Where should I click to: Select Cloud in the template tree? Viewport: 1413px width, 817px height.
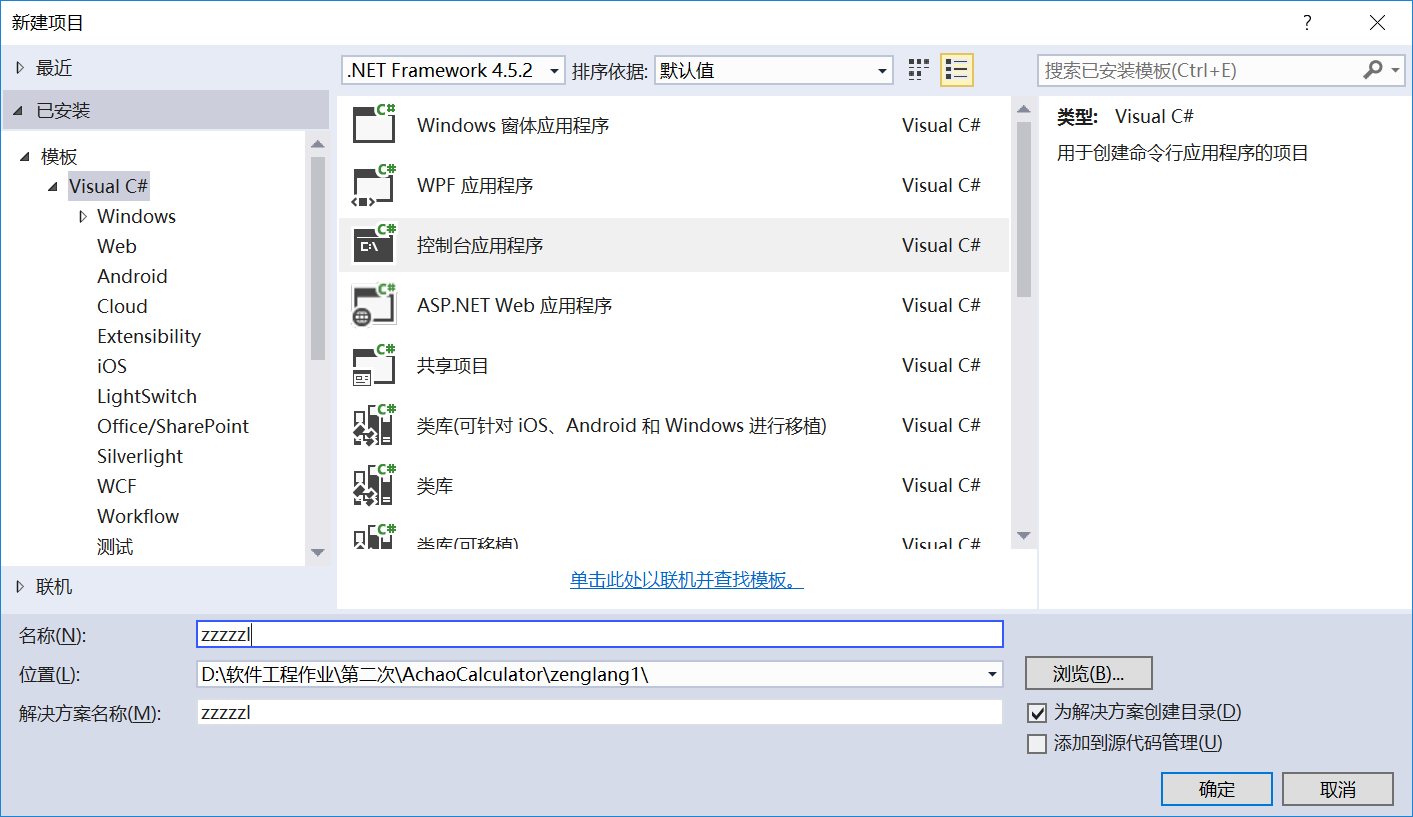[x=122, y=306]
